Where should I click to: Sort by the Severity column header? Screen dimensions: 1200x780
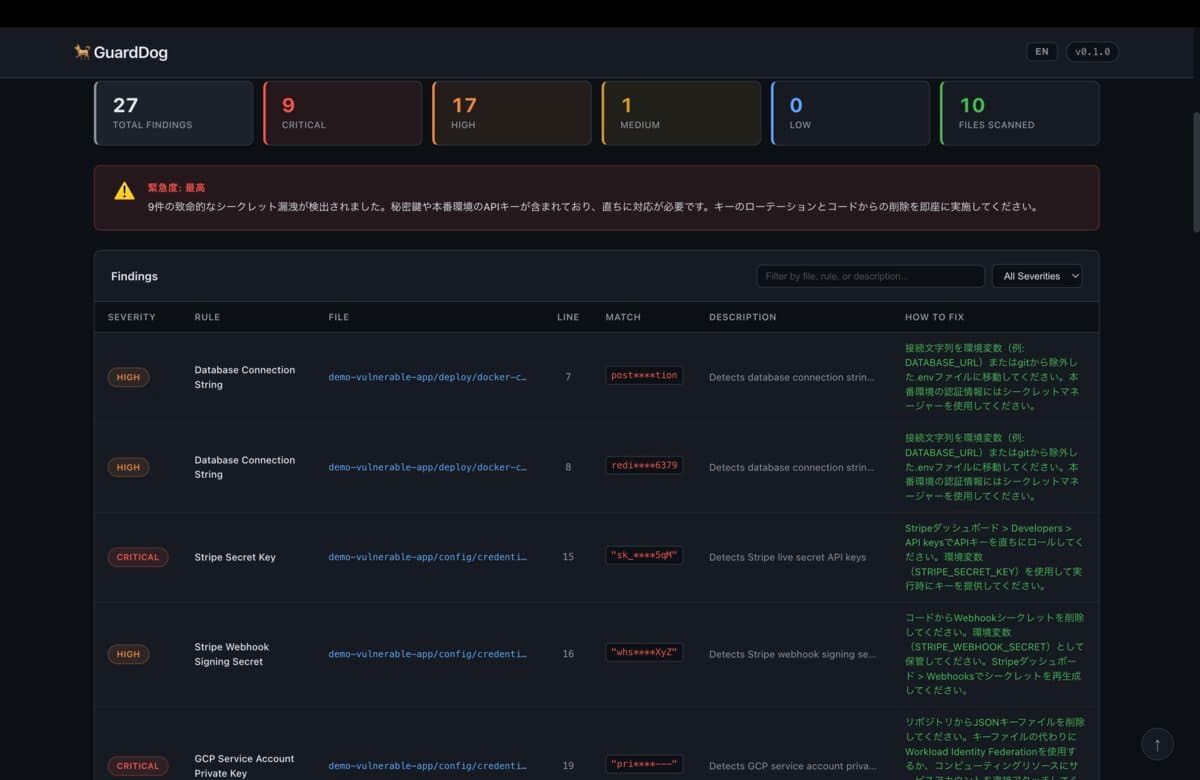pyautogui.click(x=132, y=317)
